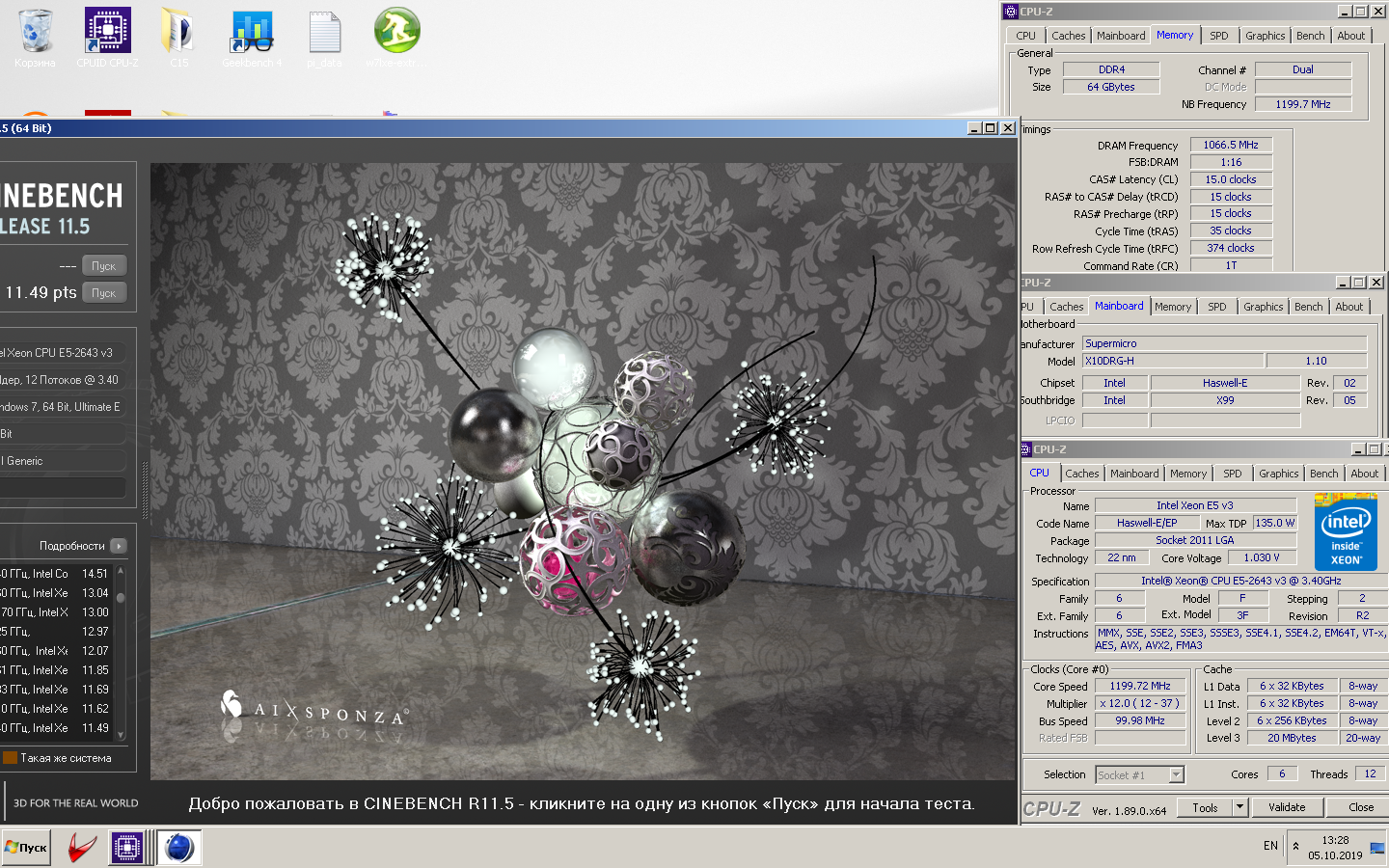This screenshot has width=1389, height=868.
Task: Select the 11.85 ranking row
Action: 56,670
